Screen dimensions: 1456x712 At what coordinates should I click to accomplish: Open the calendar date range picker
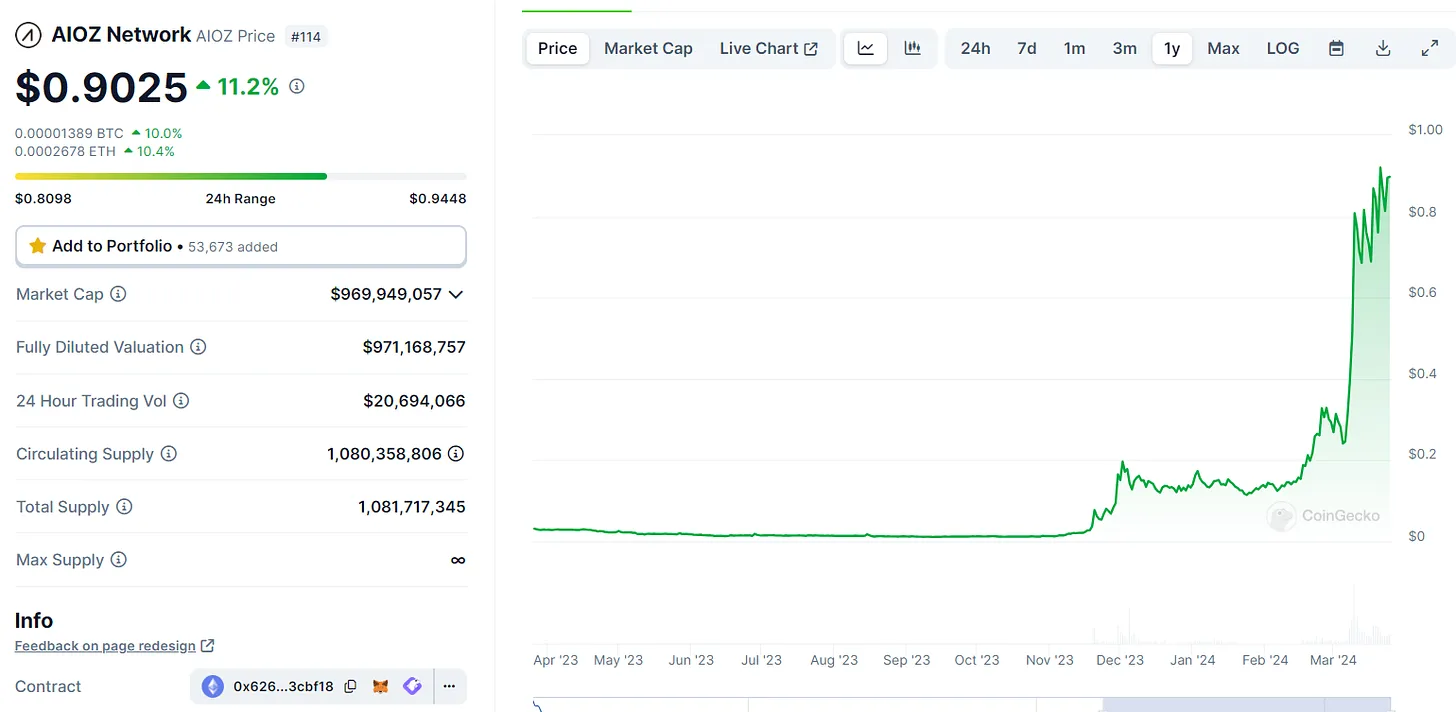[x=1336, y=48]
